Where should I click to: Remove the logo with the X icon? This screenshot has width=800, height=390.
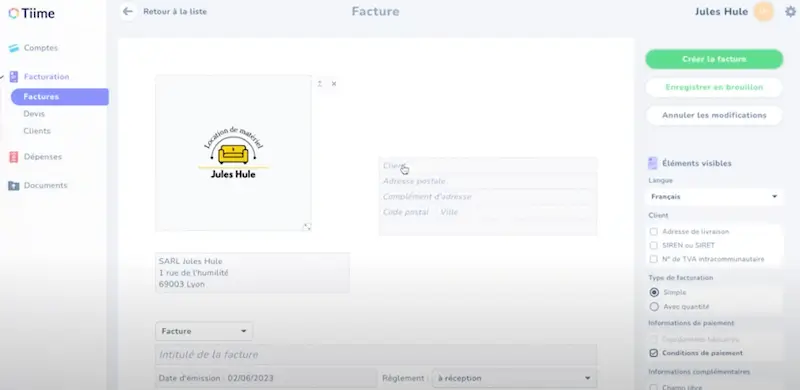coord(334,84)
